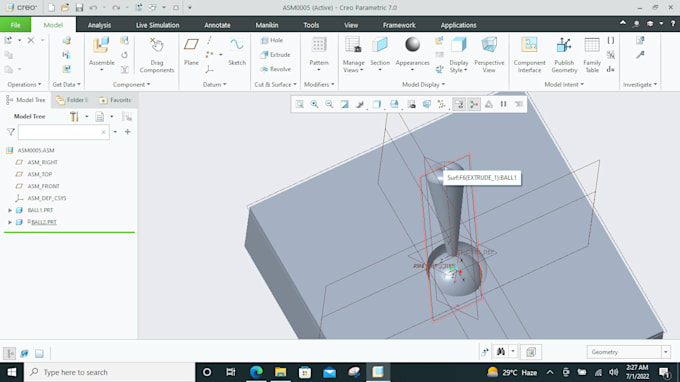Open the File menu
This screenshot has width=680, height=382.
click(16, 25)
